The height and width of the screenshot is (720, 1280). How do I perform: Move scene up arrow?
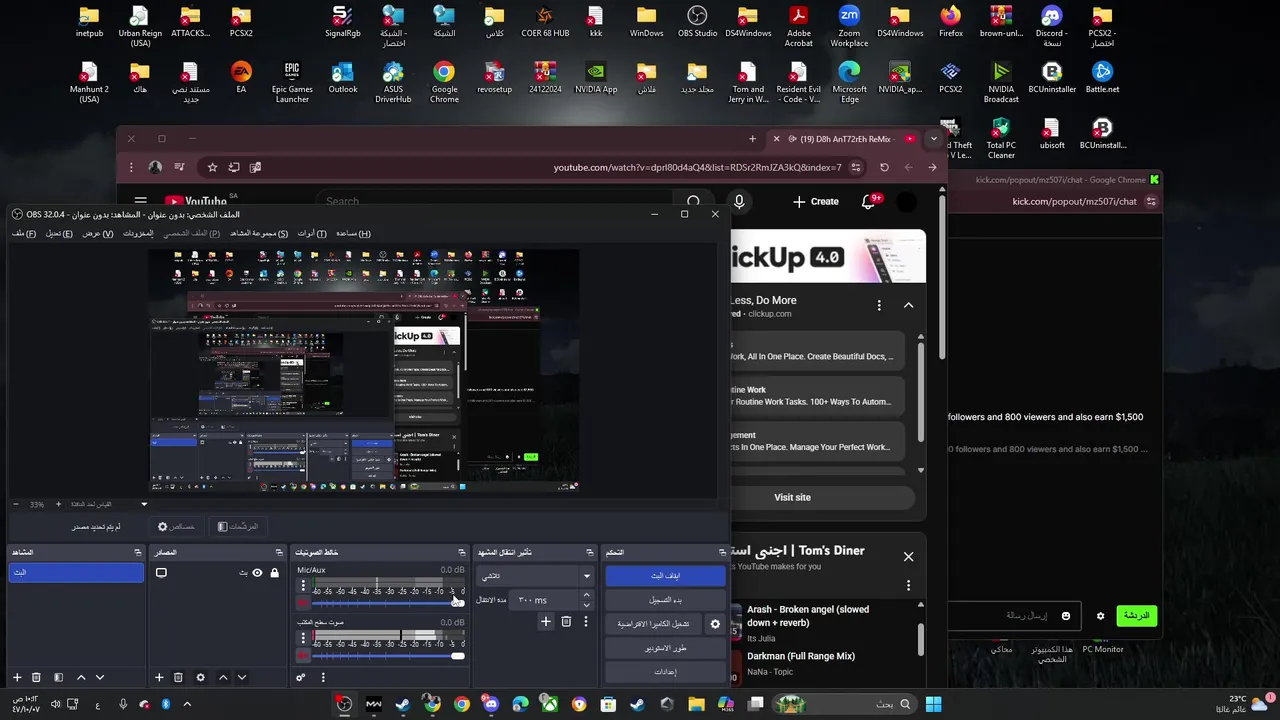click(81, 677)
